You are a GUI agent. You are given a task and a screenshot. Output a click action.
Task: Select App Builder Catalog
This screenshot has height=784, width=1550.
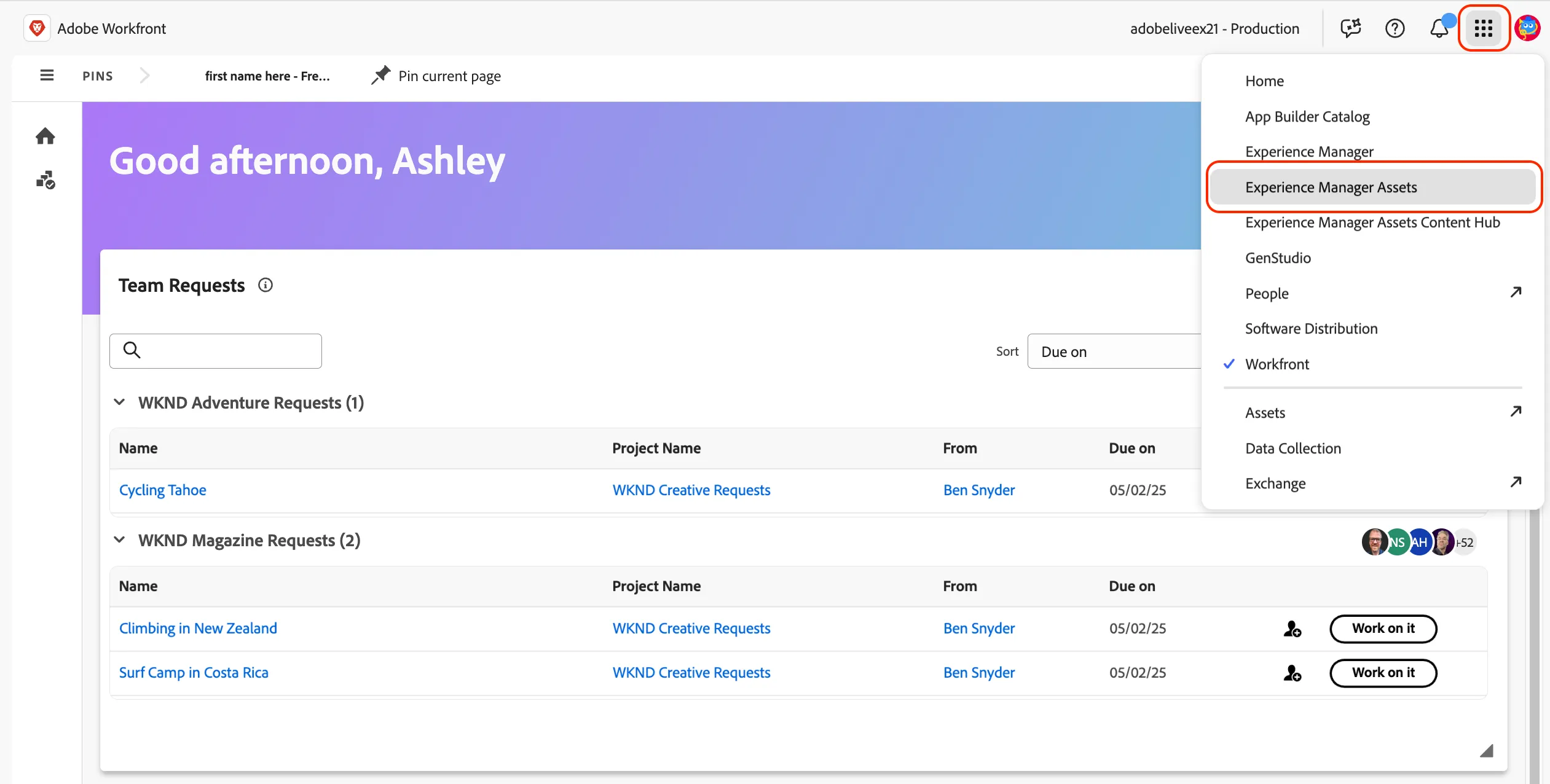1307,117
